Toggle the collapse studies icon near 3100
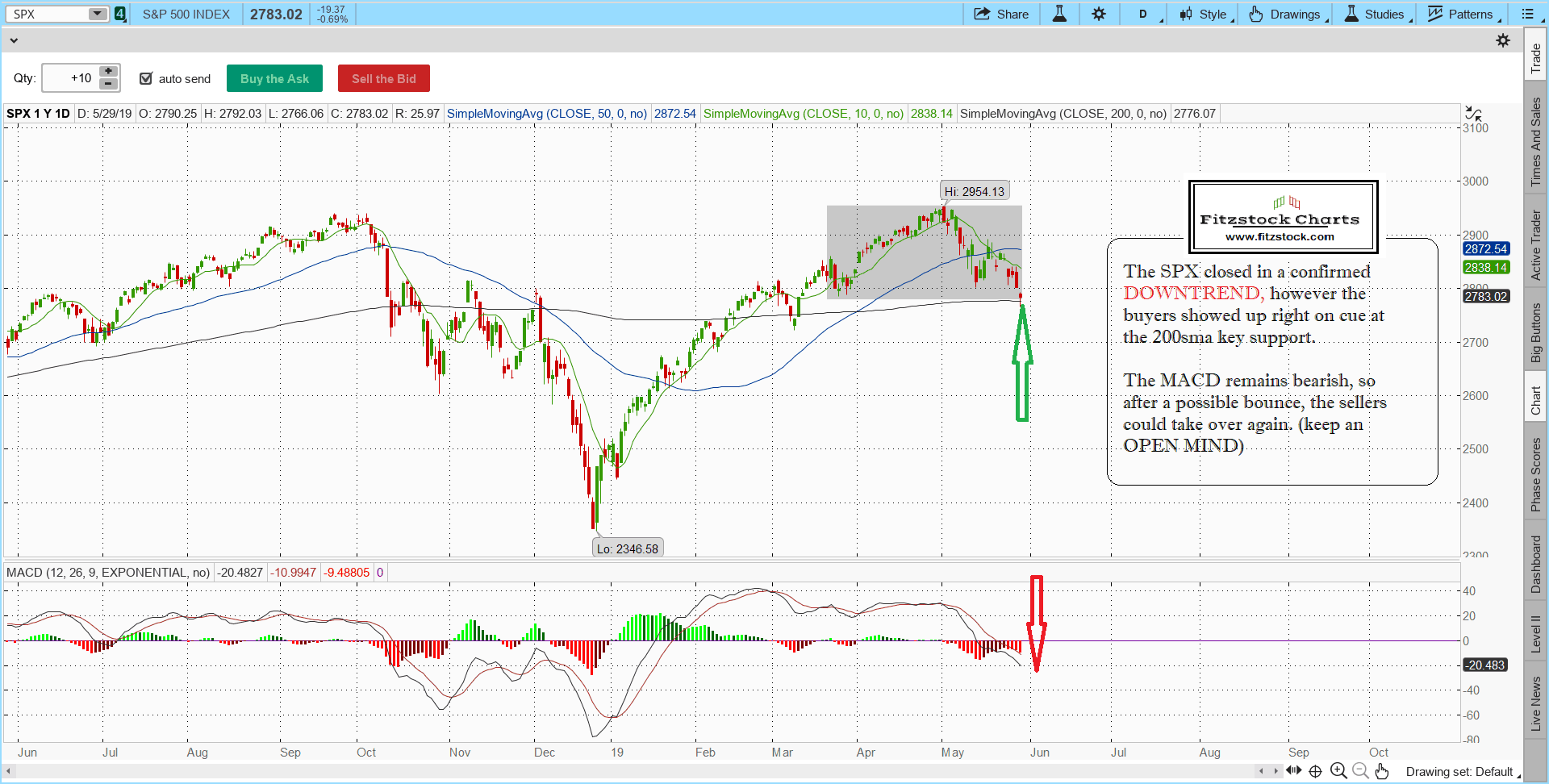 click(x=1473, y=114)
